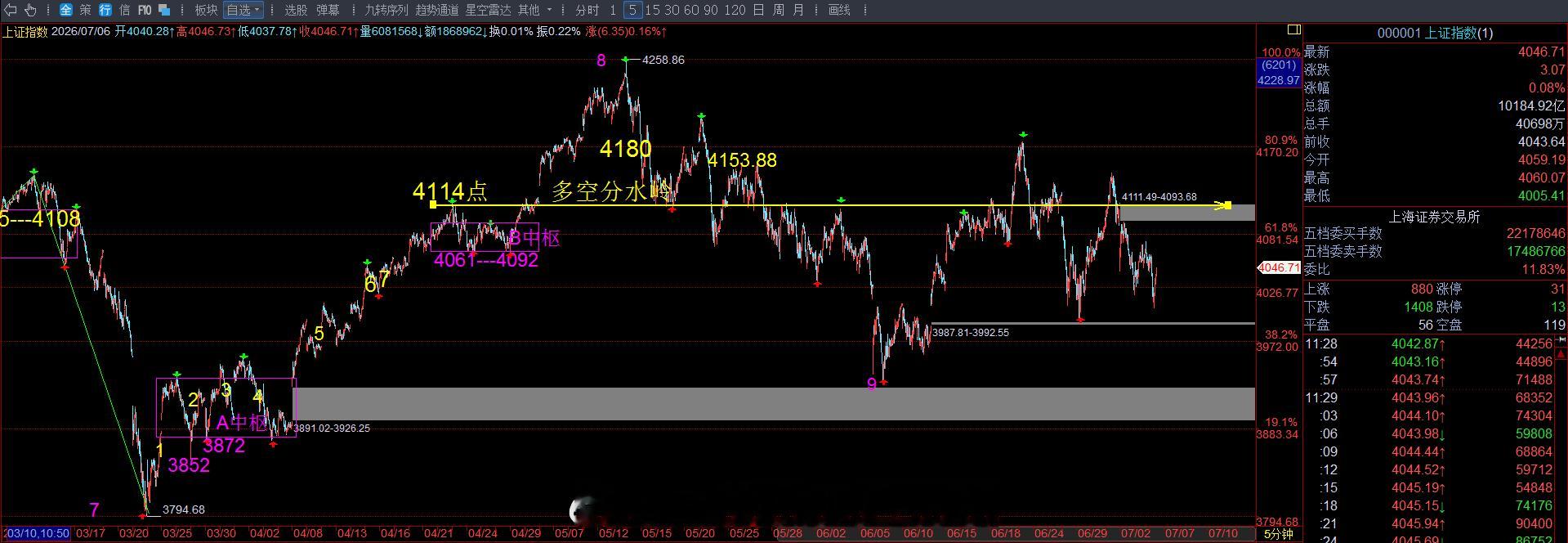The height and width of the screenshot is (543, 1568).
Task: Click the 下跌 count 1408
Action: (x=1418, y=307)
